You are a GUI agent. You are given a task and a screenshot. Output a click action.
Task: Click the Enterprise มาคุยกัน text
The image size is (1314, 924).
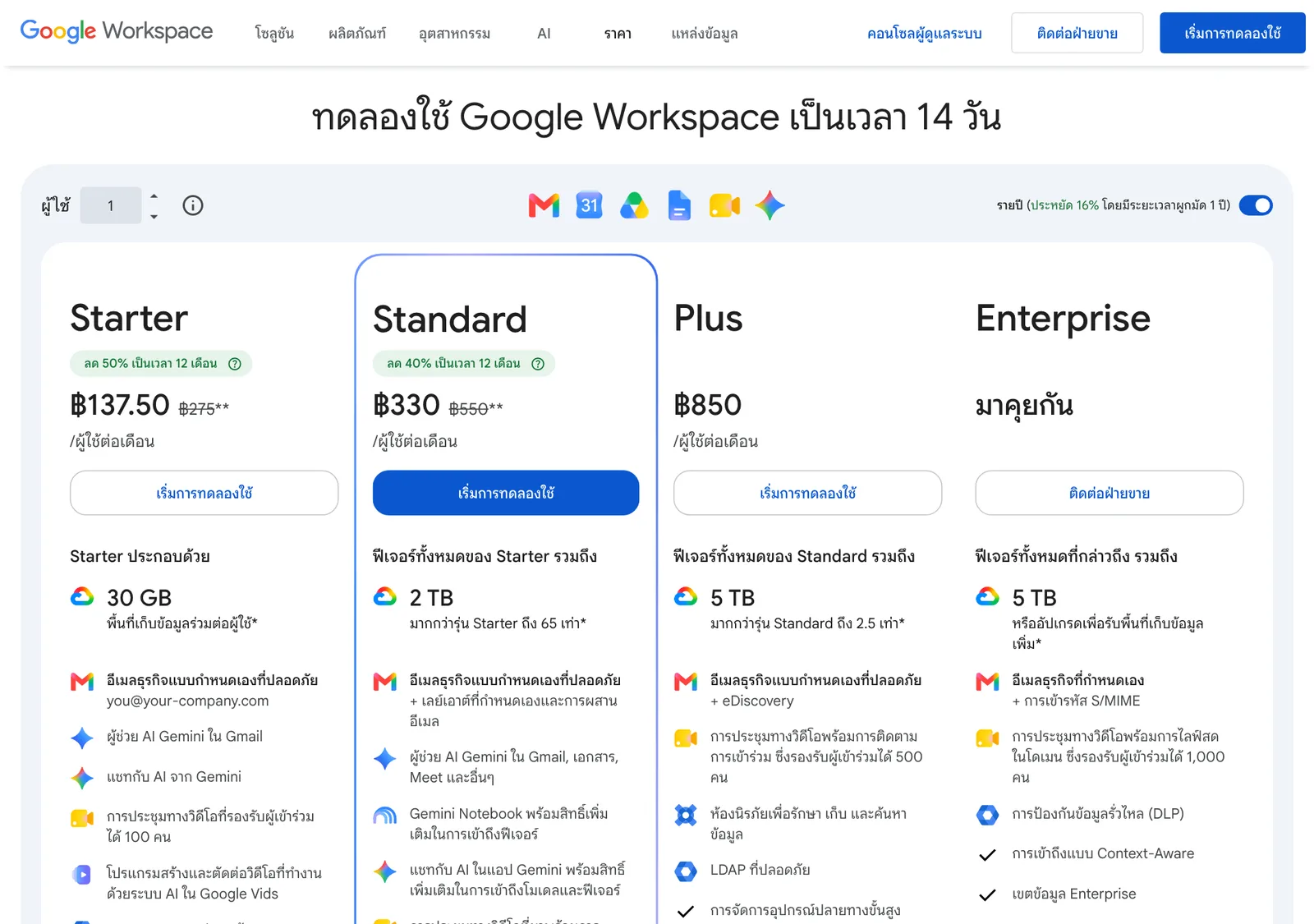click(1024, 406)
